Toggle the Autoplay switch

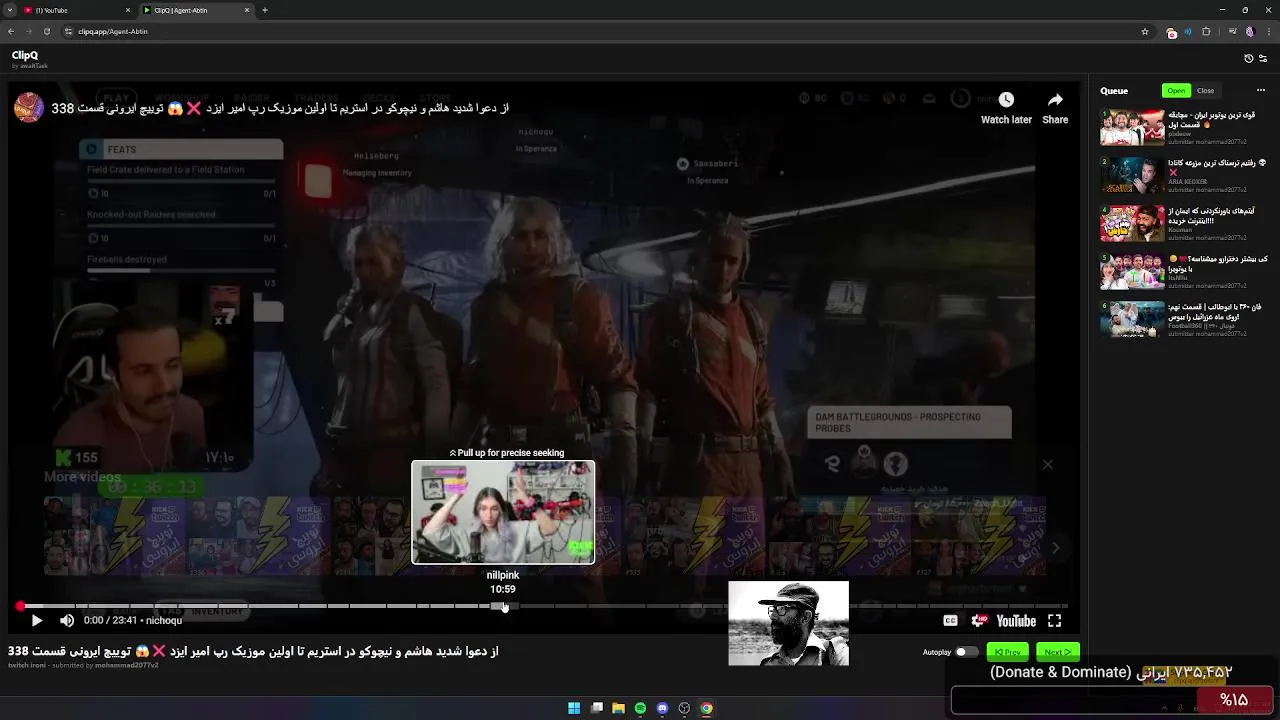tap(966, 652)
